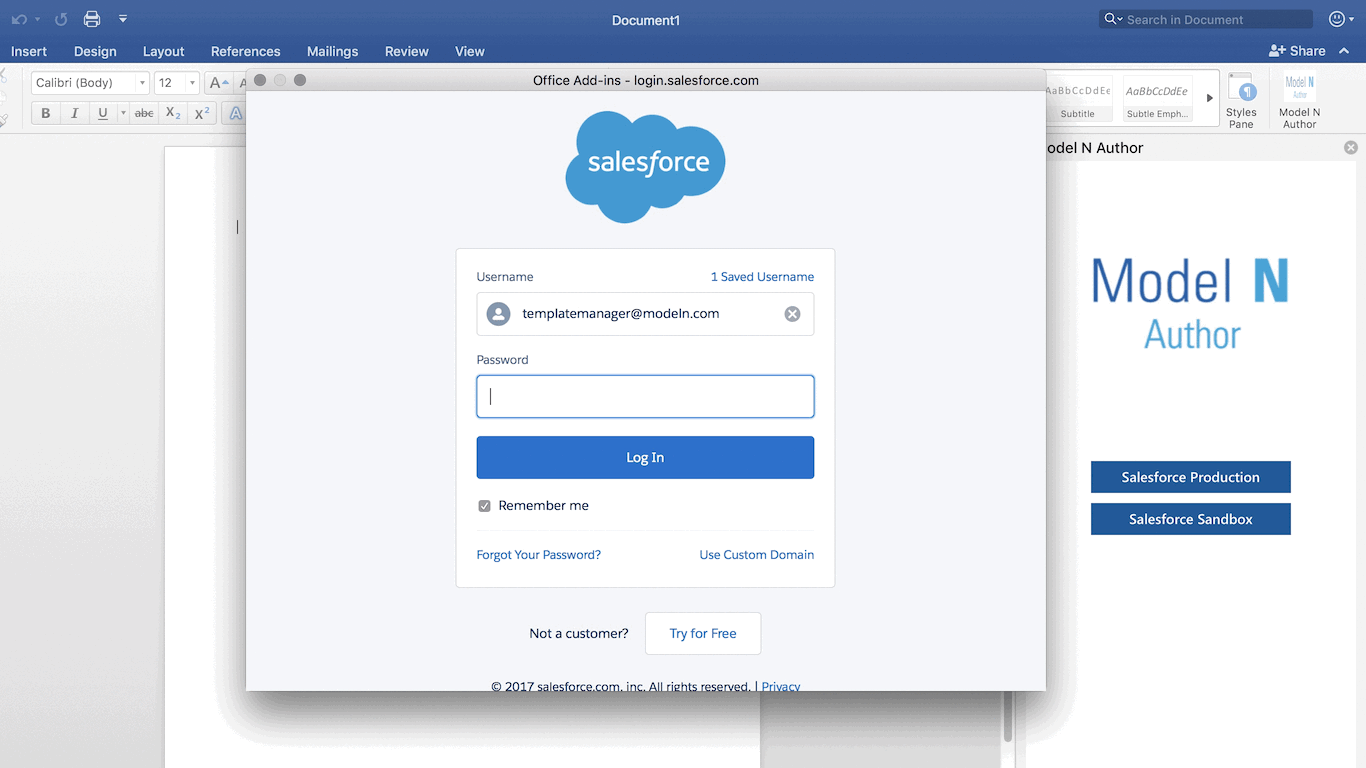This screenshot has width=1366, height=768.
Task: Click the Text Effects icon in ribbon
Action: [235, 114]
